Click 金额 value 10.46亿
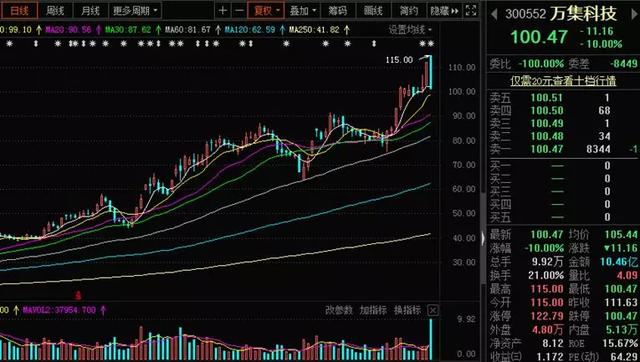The image size is (640, 362). pos(619,262)
